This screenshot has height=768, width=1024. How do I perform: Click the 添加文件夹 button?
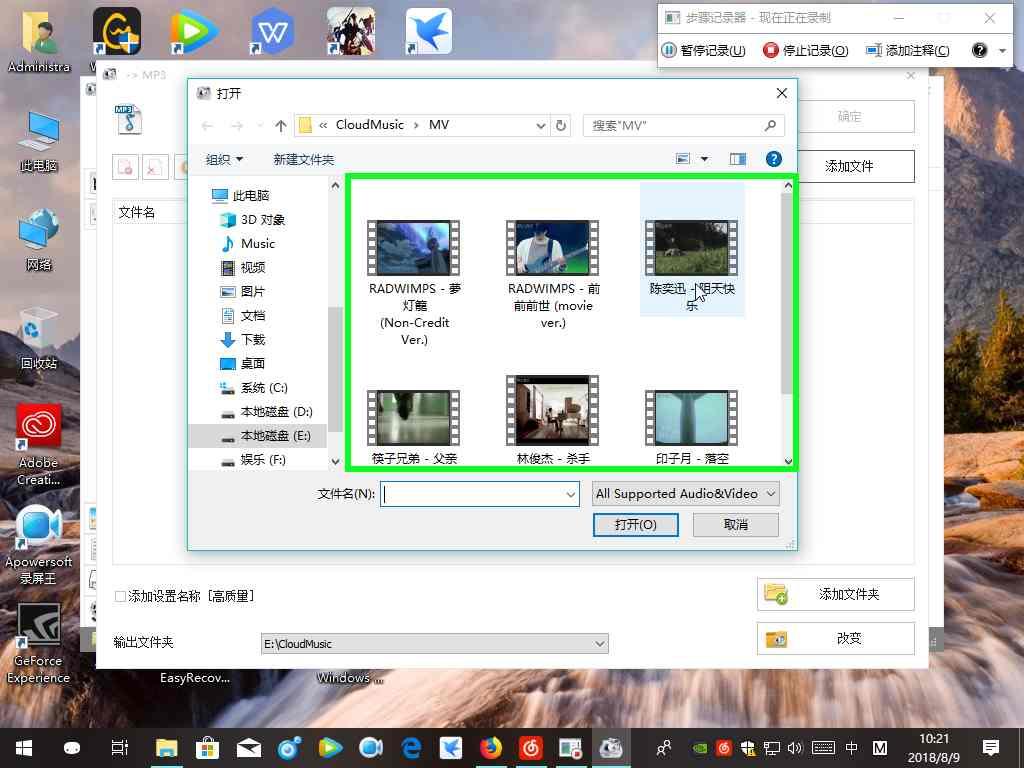[835, 594]
